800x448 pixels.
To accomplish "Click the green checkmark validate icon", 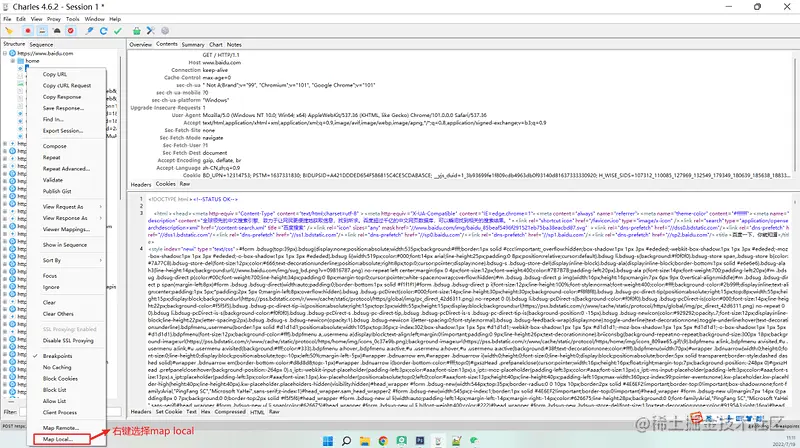I will pyautogui.click(x=118, y=31).
